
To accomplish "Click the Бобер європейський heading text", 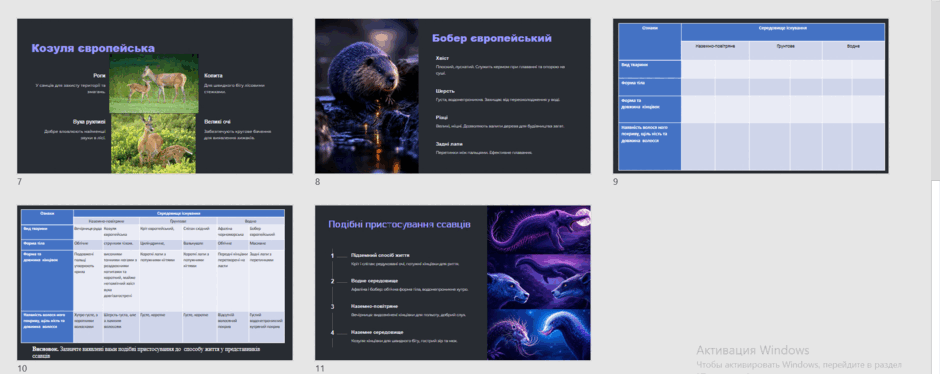I will tap(492, 38).
